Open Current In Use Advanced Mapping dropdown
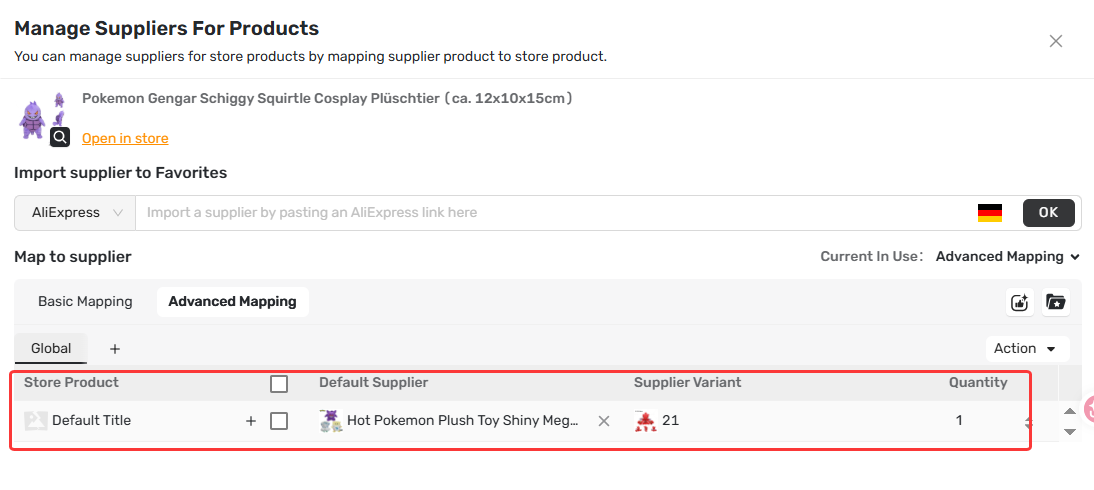The height and width of the screenshot is (490, 1094). (x=1007, y=257)
